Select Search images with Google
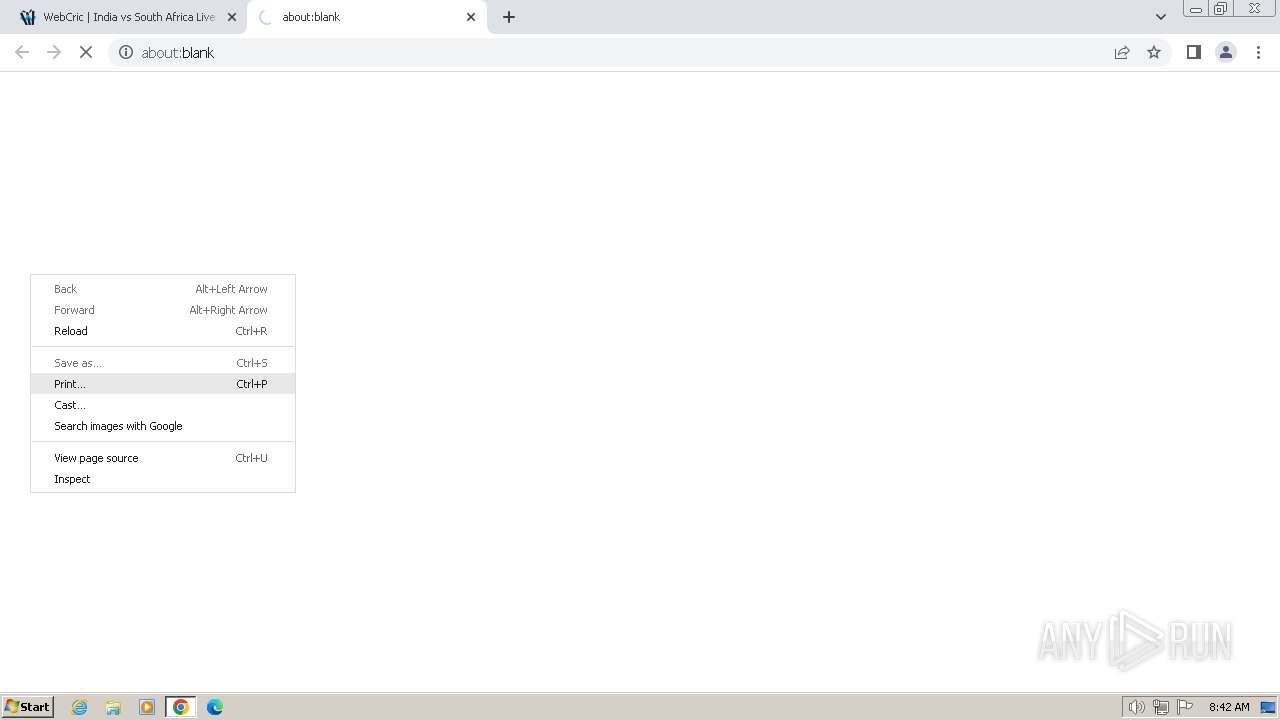Screen dimensions: 1280x720 pyautogui.click(x=163, y=426)
